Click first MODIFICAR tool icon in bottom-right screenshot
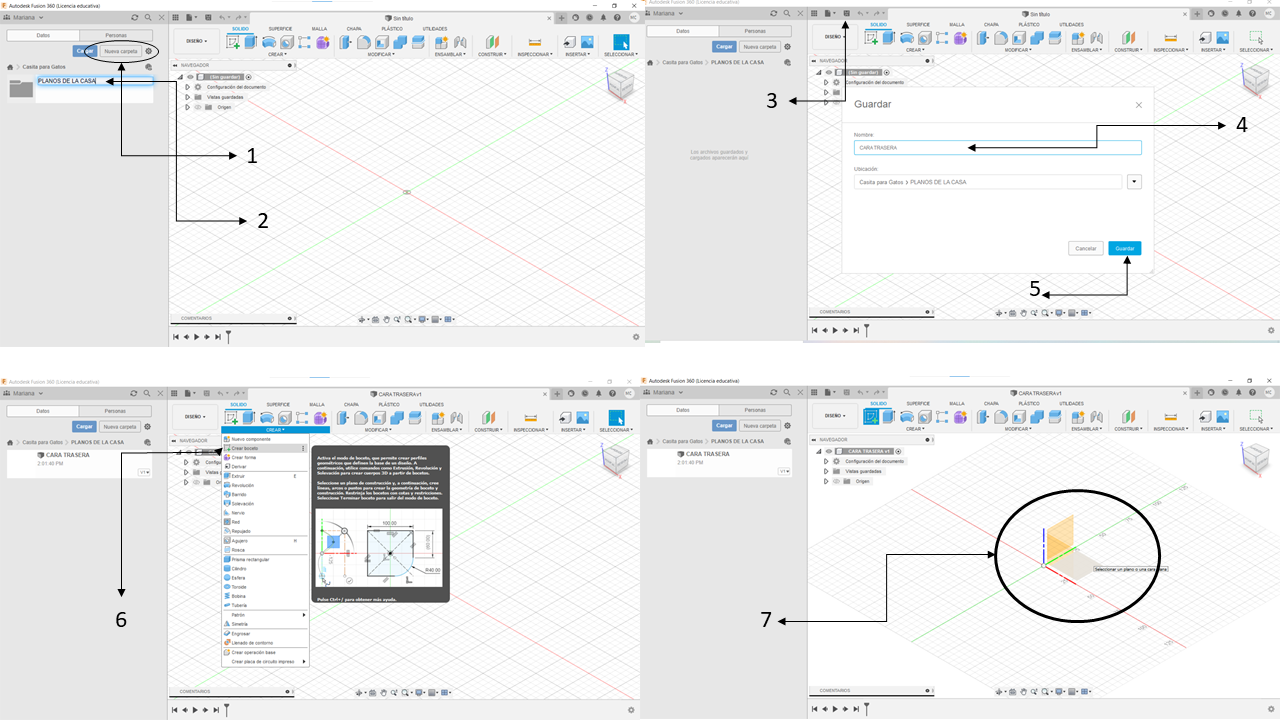The height and width of the screenshot is (720, 1280). (981, 416)
